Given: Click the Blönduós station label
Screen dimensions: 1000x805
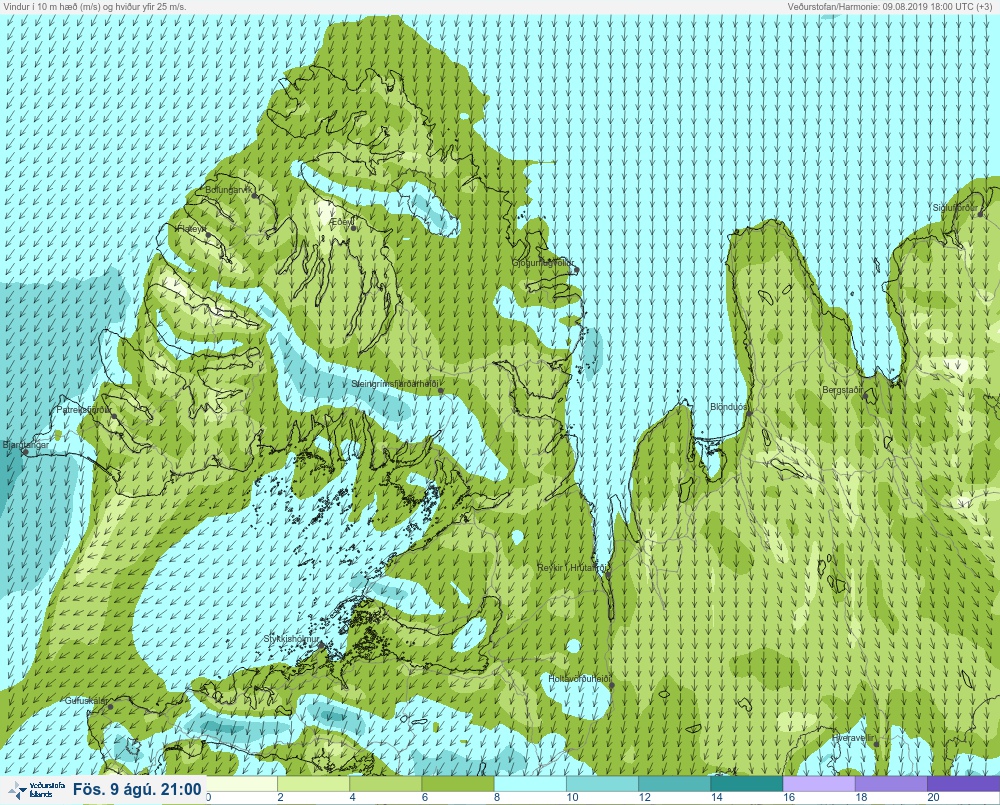Looking at the screenshot, I should [729, 407].
